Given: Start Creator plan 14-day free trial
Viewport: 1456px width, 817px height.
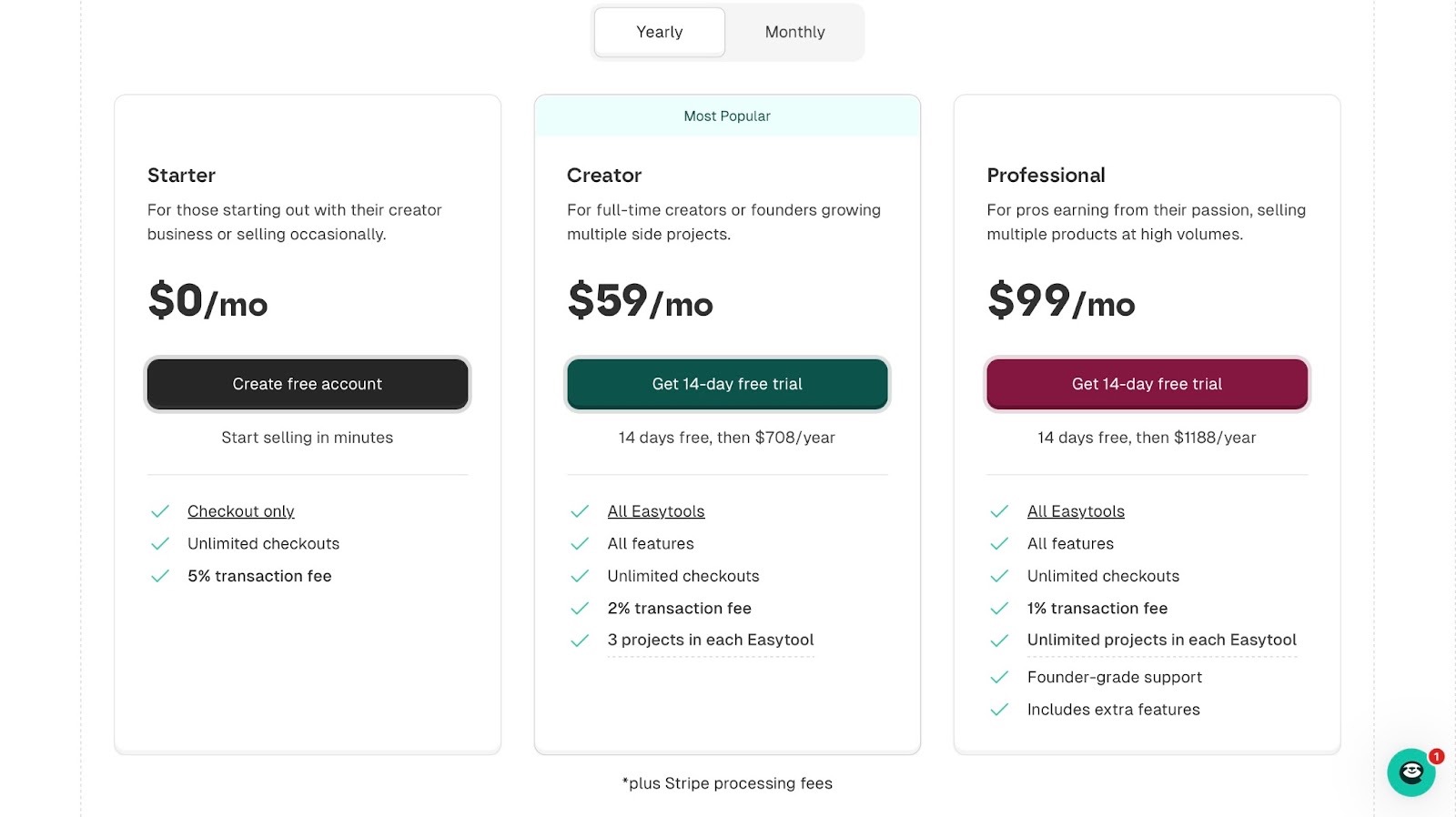Looking at the screenshot, I should [727, 384].
